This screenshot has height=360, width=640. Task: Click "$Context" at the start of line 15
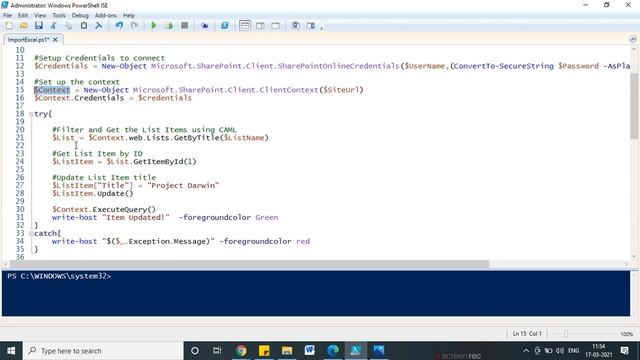click(52, 90)
